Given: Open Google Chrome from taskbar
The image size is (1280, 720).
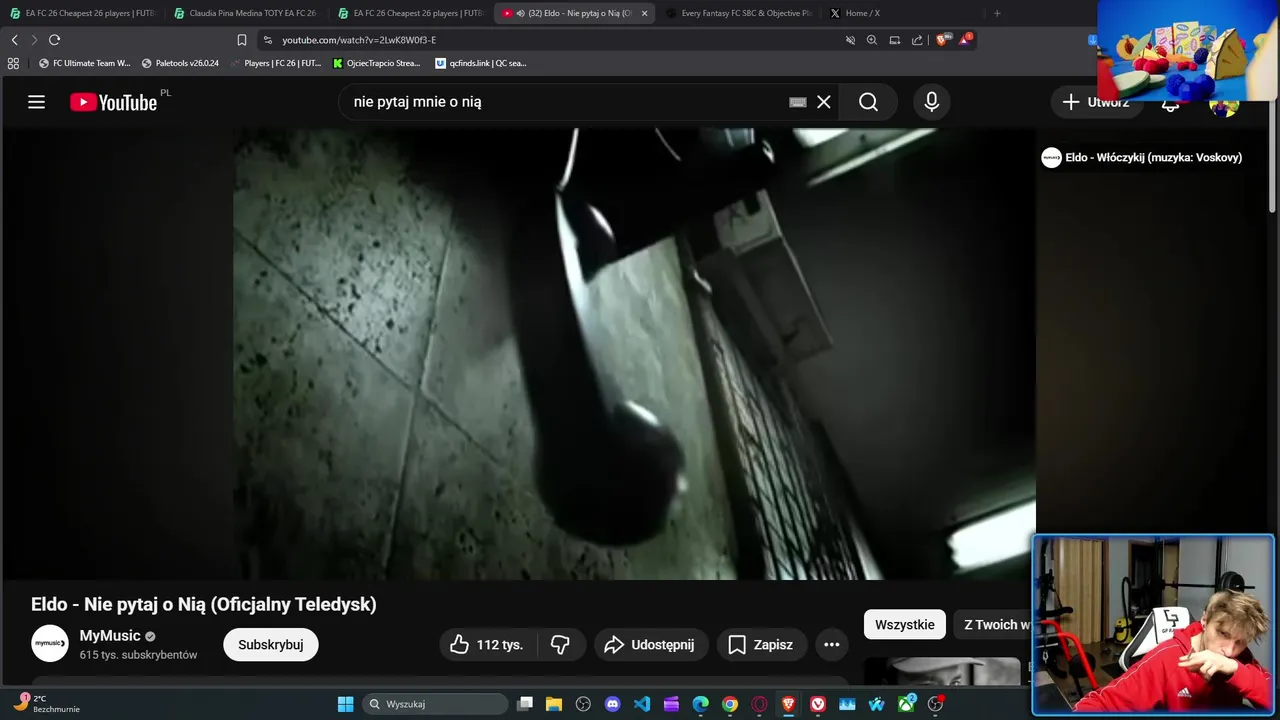Looking at the screenshot, I should point(730,704).
